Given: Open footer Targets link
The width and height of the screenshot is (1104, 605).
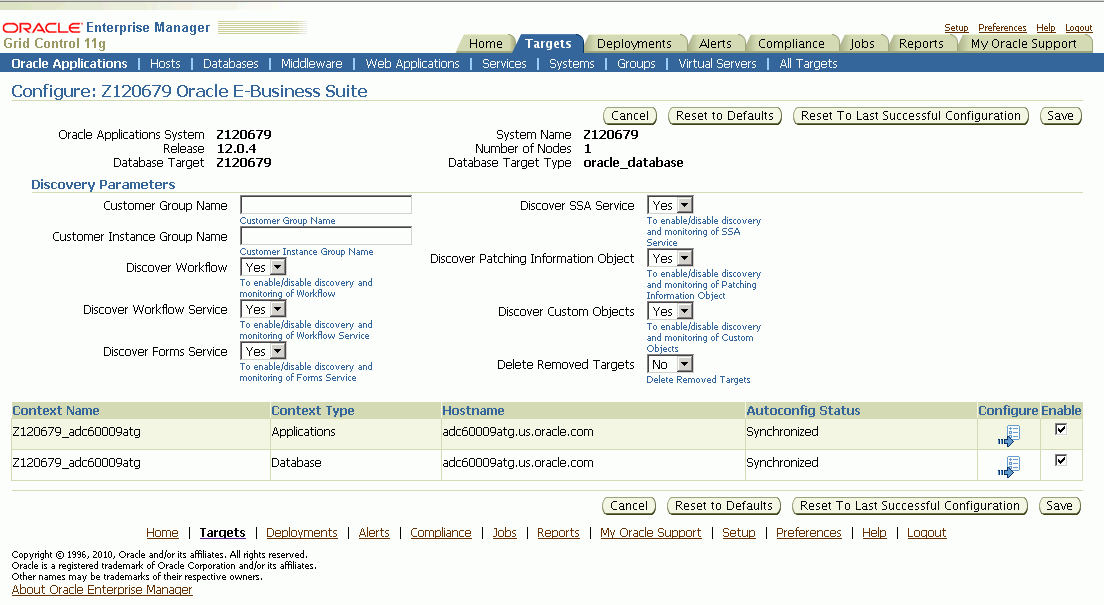Looking at the screenshot, I should [222, 532].
